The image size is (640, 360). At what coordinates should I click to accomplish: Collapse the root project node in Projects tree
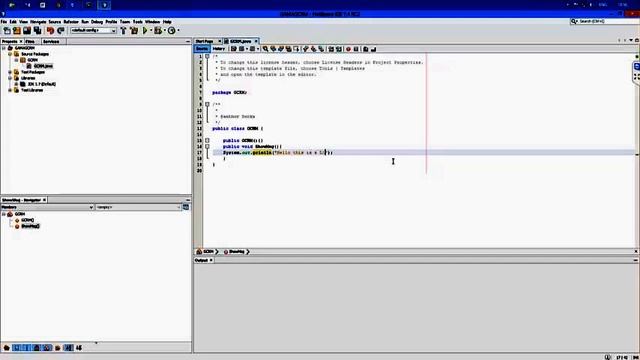pos(4,48)
